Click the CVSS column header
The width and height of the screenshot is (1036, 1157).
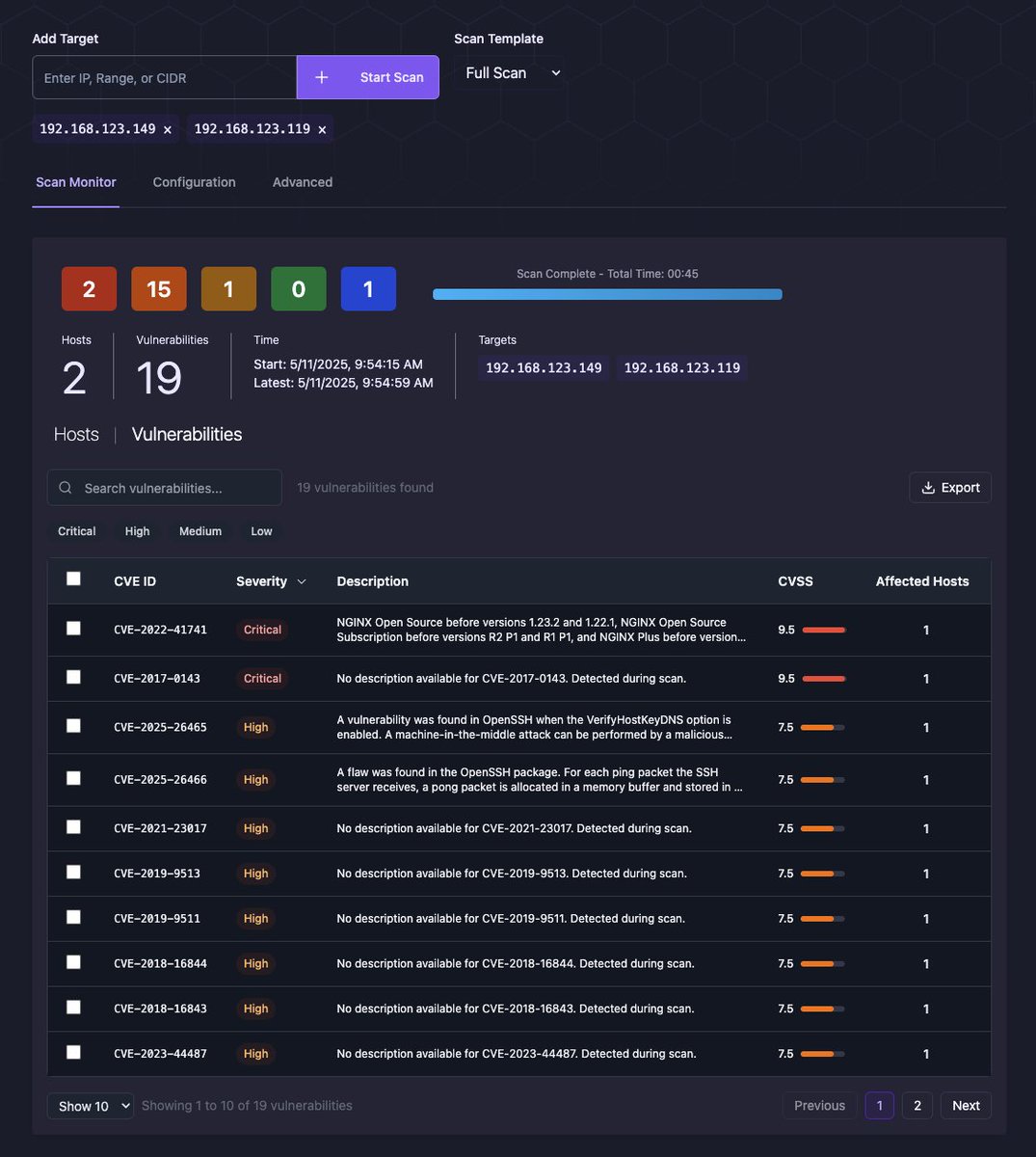(x=796, y=581)
